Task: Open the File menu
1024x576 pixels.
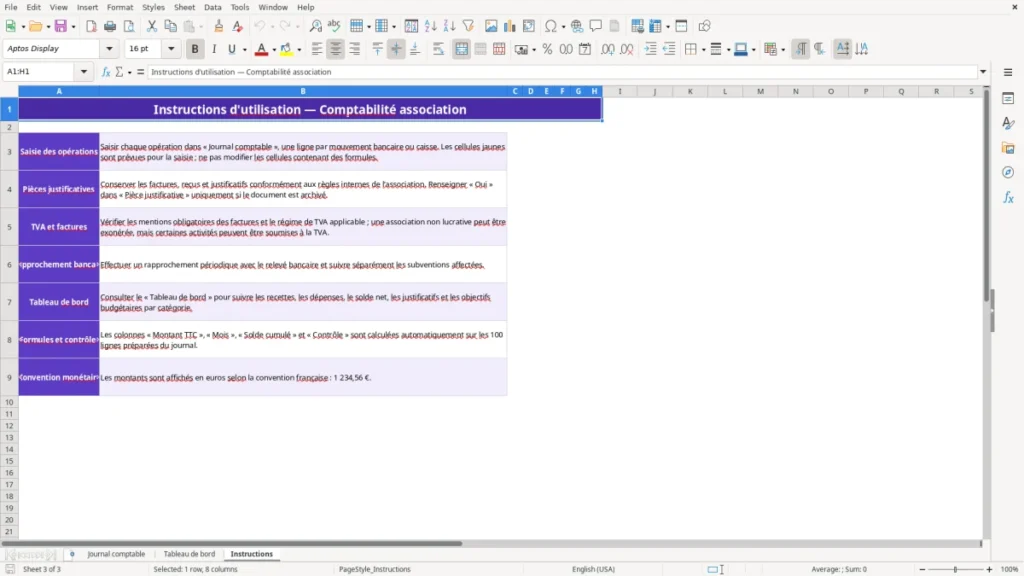Action: (x=11, y=7)
